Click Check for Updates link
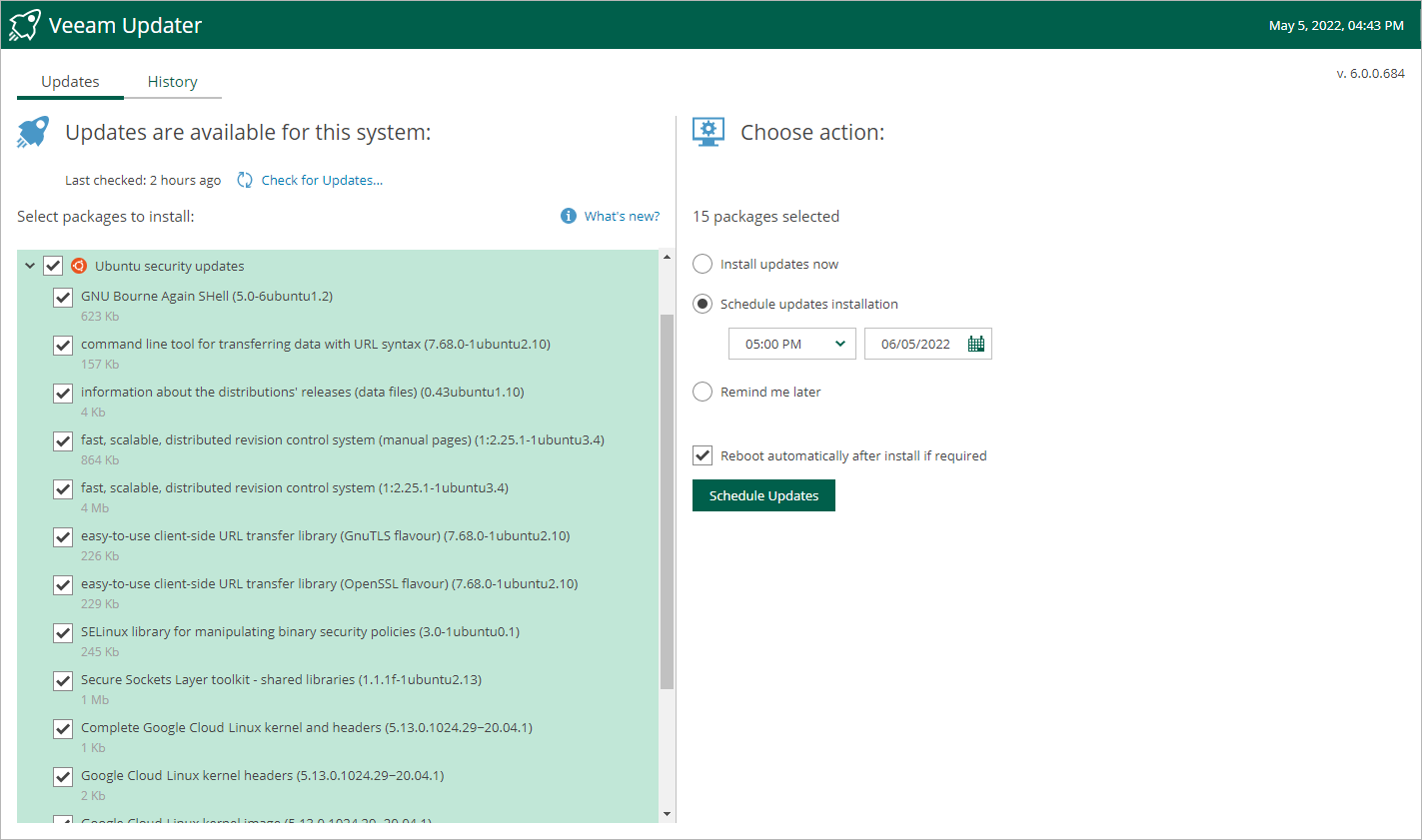 (322, 180)
